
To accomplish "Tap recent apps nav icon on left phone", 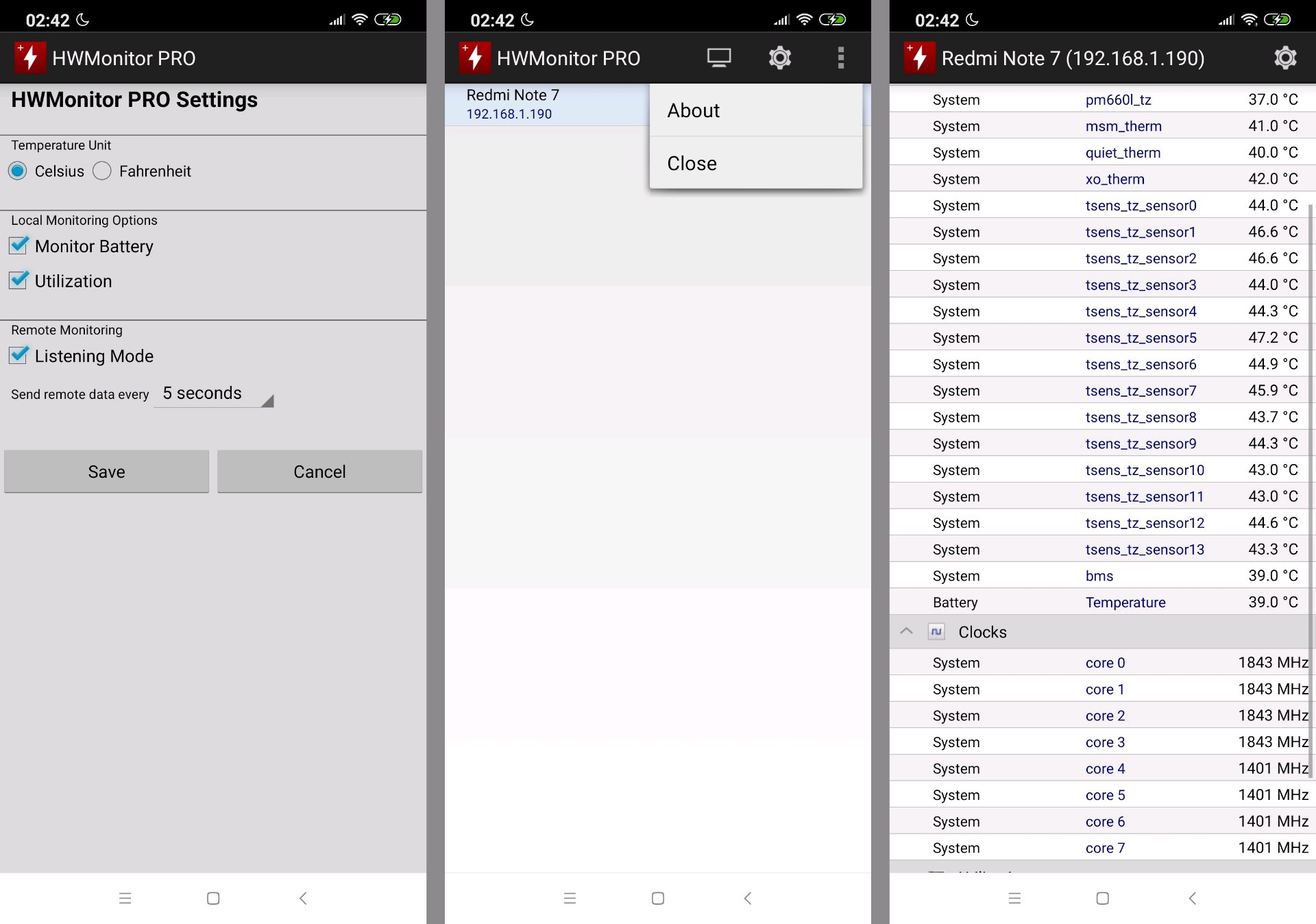I will tap(125, 898).
